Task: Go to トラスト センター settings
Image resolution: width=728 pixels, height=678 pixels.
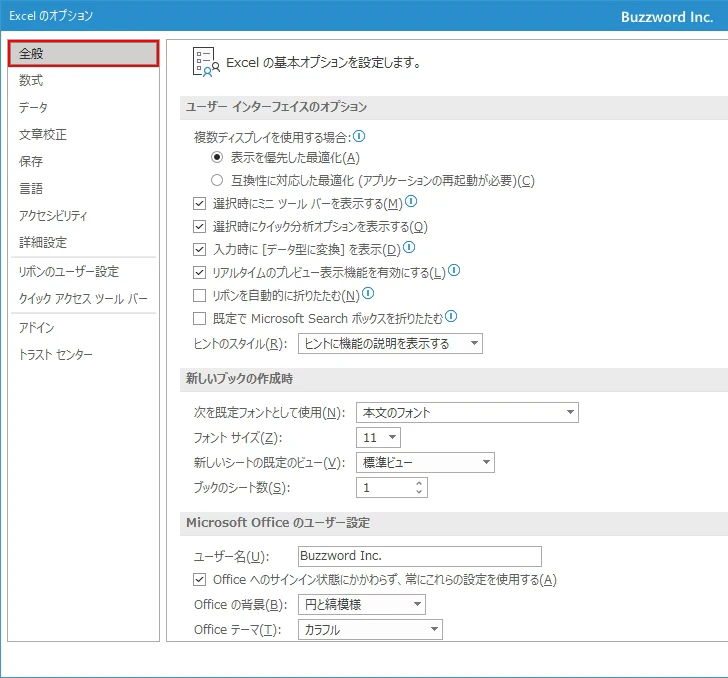Action: click(56, 355)
